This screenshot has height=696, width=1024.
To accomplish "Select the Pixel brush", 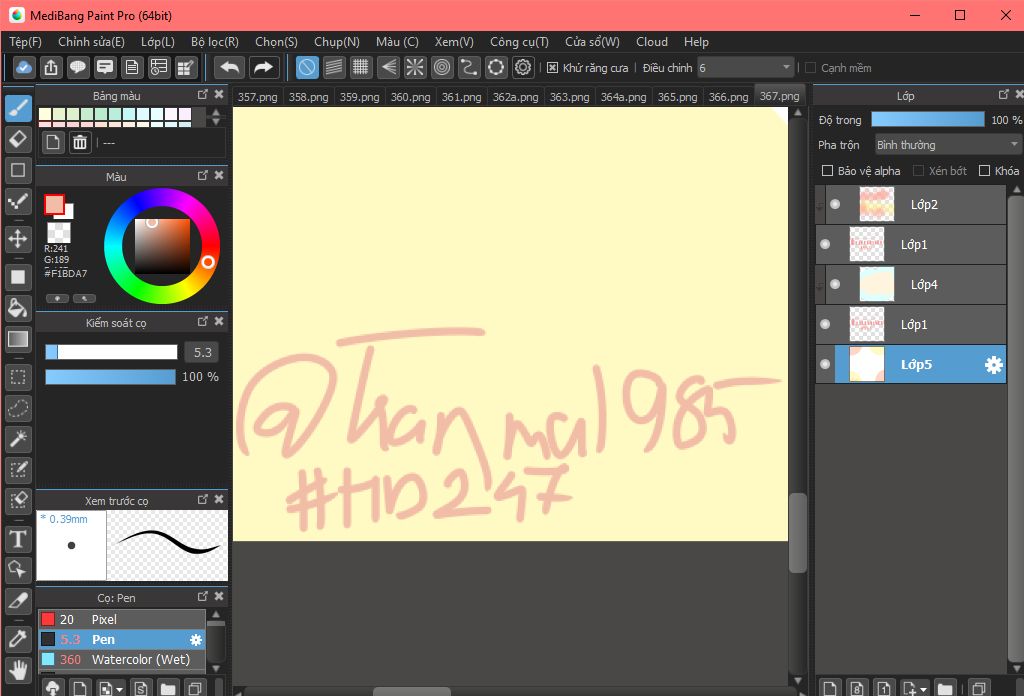I will [122, 619].
